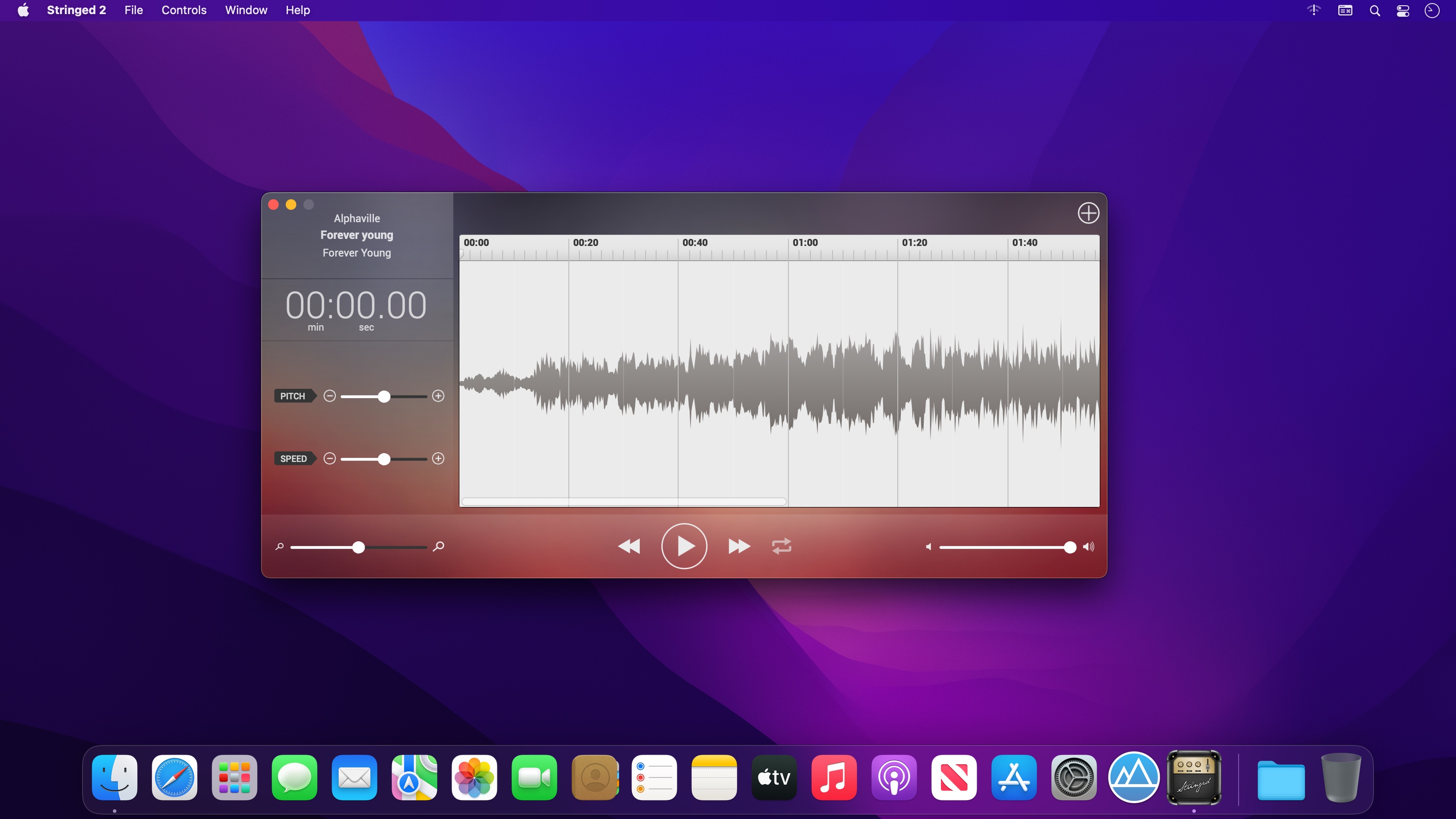Click the 01:00 timeline marker
This screenshot has height=819, width=1456.
pyautogui.click(x=805, y=242)
